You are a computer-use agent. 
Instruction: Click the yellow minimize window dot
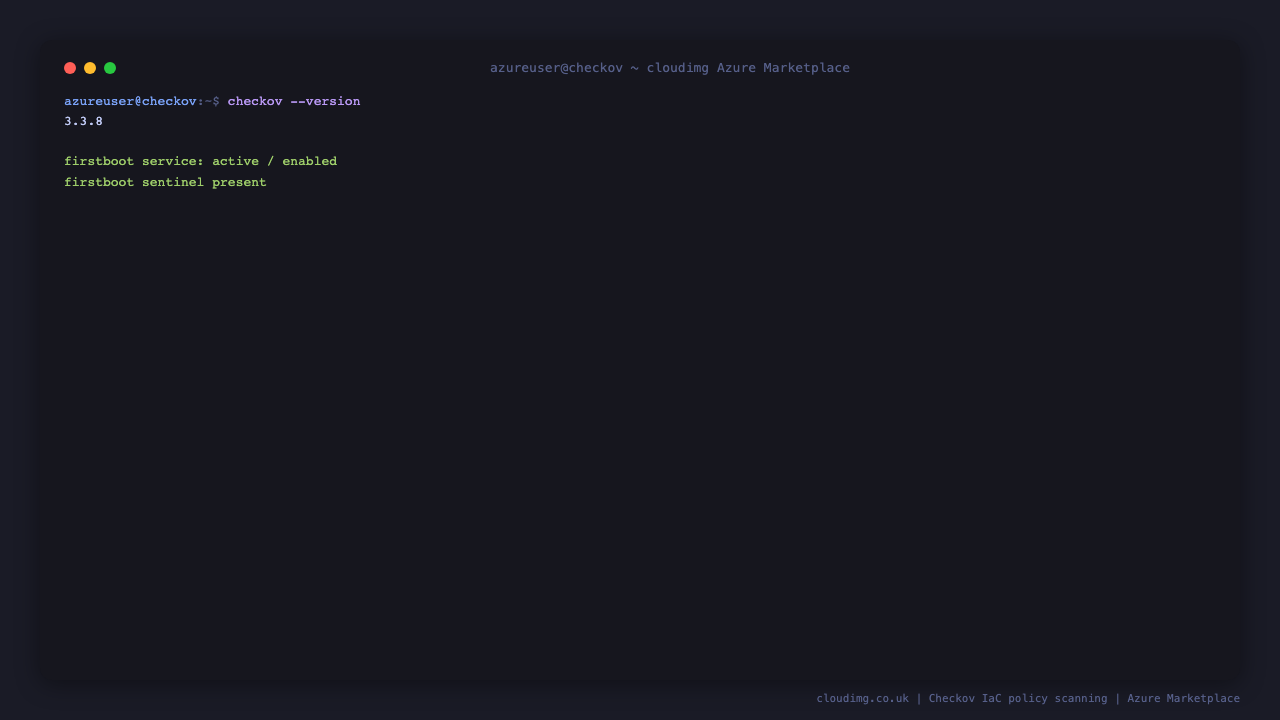(x=90, y=68)
